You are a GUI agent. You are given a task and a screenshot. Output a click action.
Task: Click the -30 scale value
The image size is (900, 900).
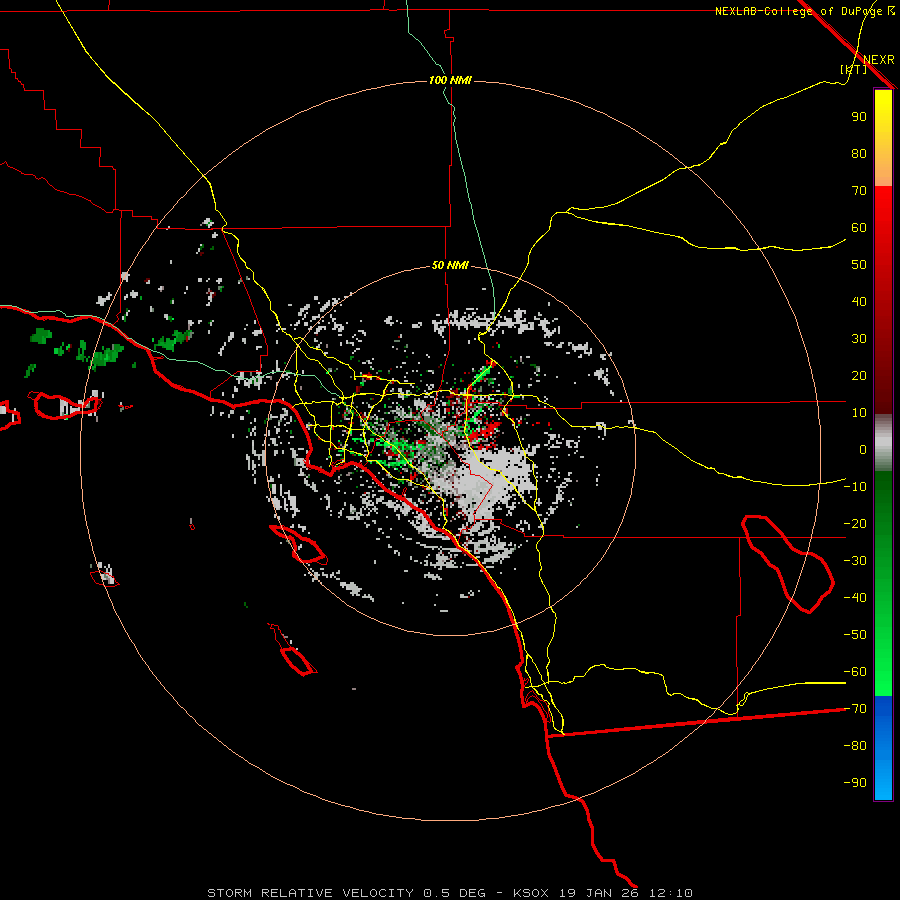click(x=855, y=561)
